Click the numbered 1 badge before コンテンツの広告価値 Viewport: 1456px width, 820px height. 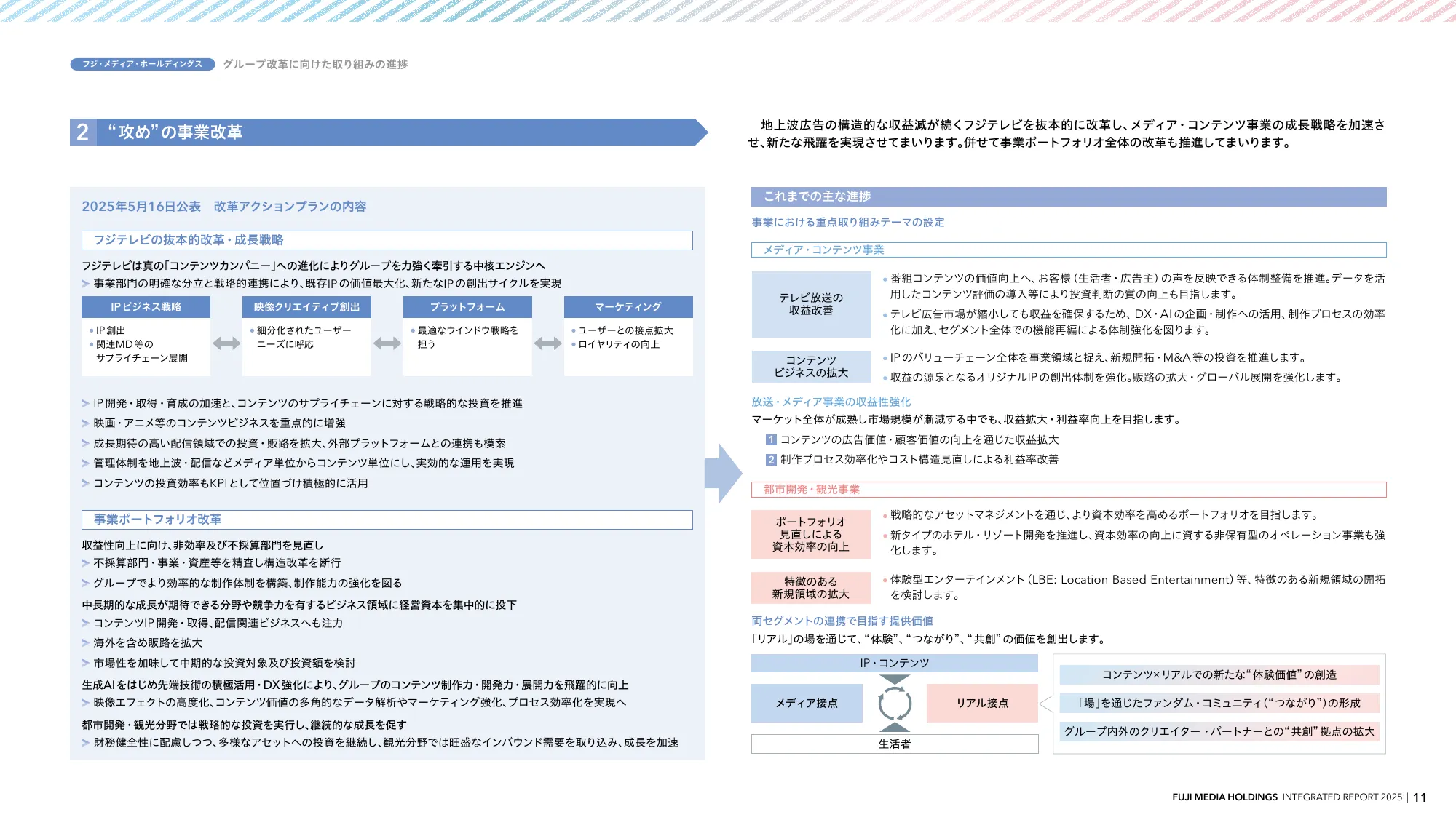coord(771,440)
